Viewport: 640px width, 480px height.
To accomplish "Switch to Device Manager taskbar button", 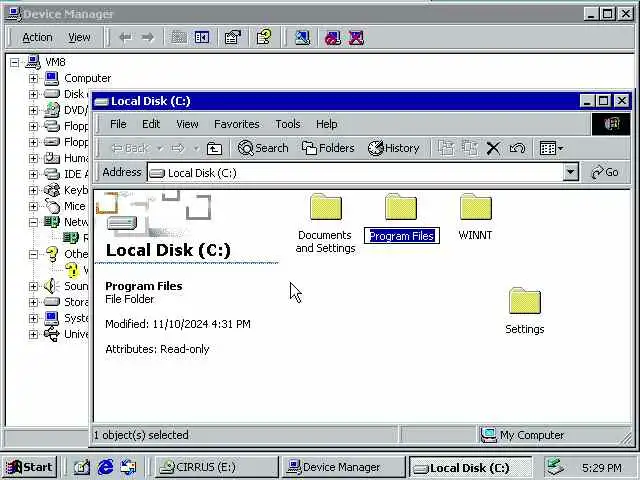I will pyautogui.click(x=344, y=467).
